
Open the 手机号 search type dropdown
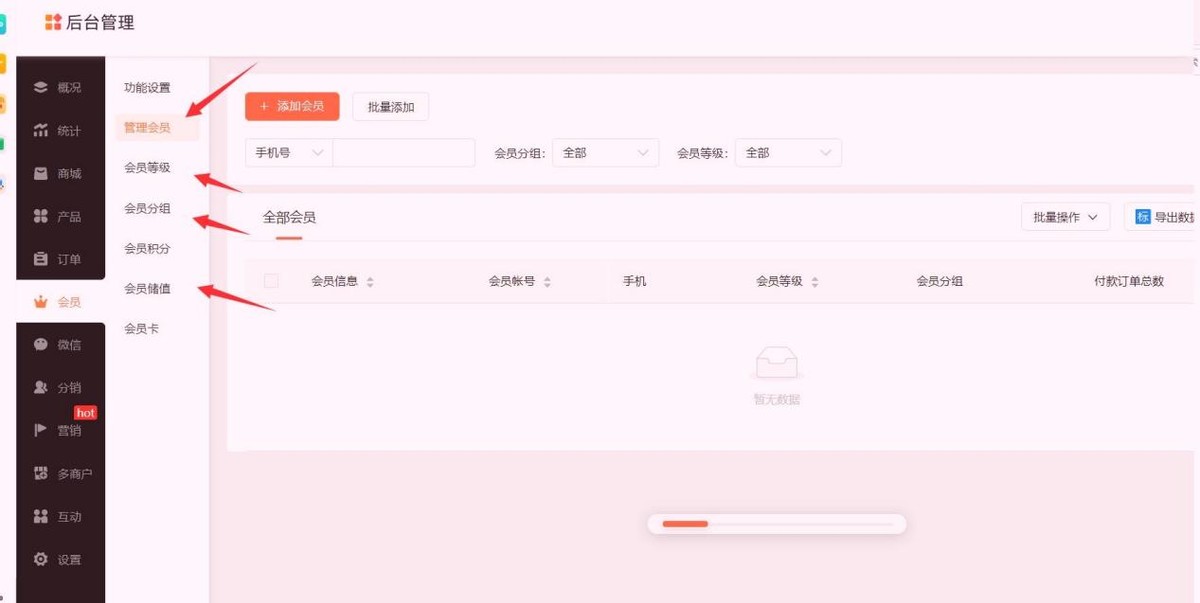pyautogui.click(x=287, y=152)
